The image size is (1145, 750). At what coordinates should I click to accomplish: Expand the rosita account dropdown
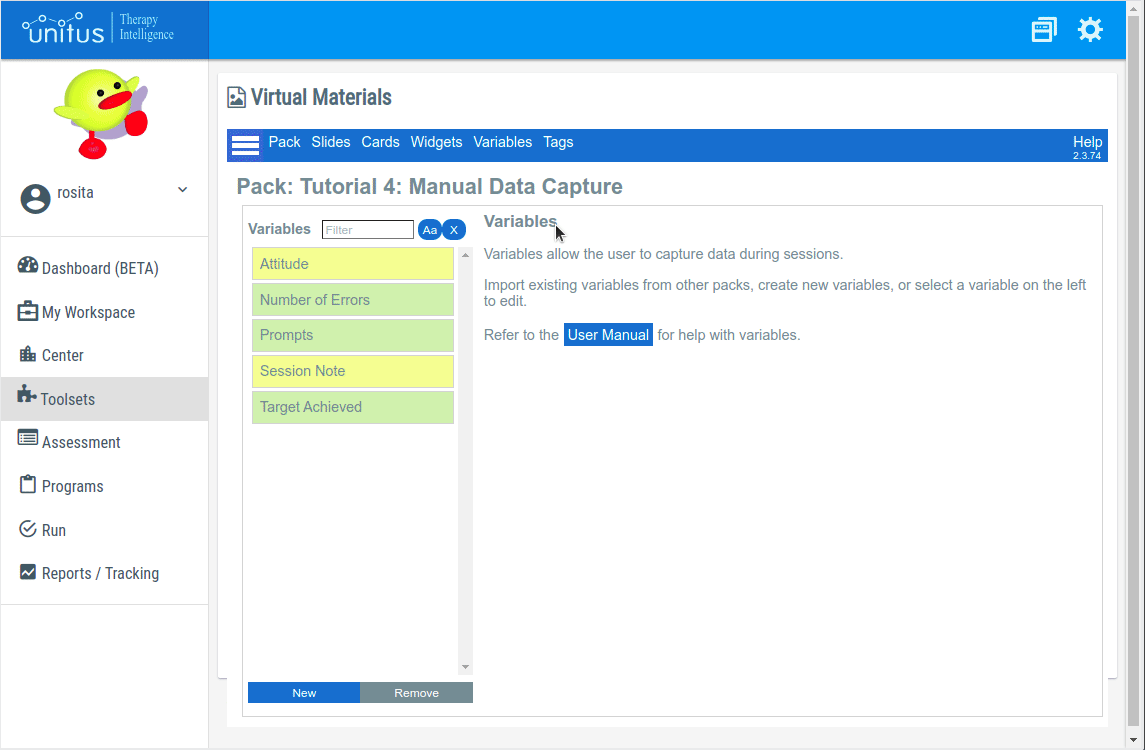click(181, 189)
